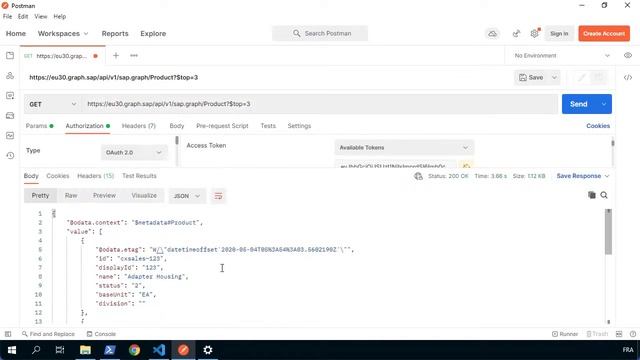The width and height of the screenshot is (640, 360).
Task: Click the Sign In button
Action: (x=559, y=33)
